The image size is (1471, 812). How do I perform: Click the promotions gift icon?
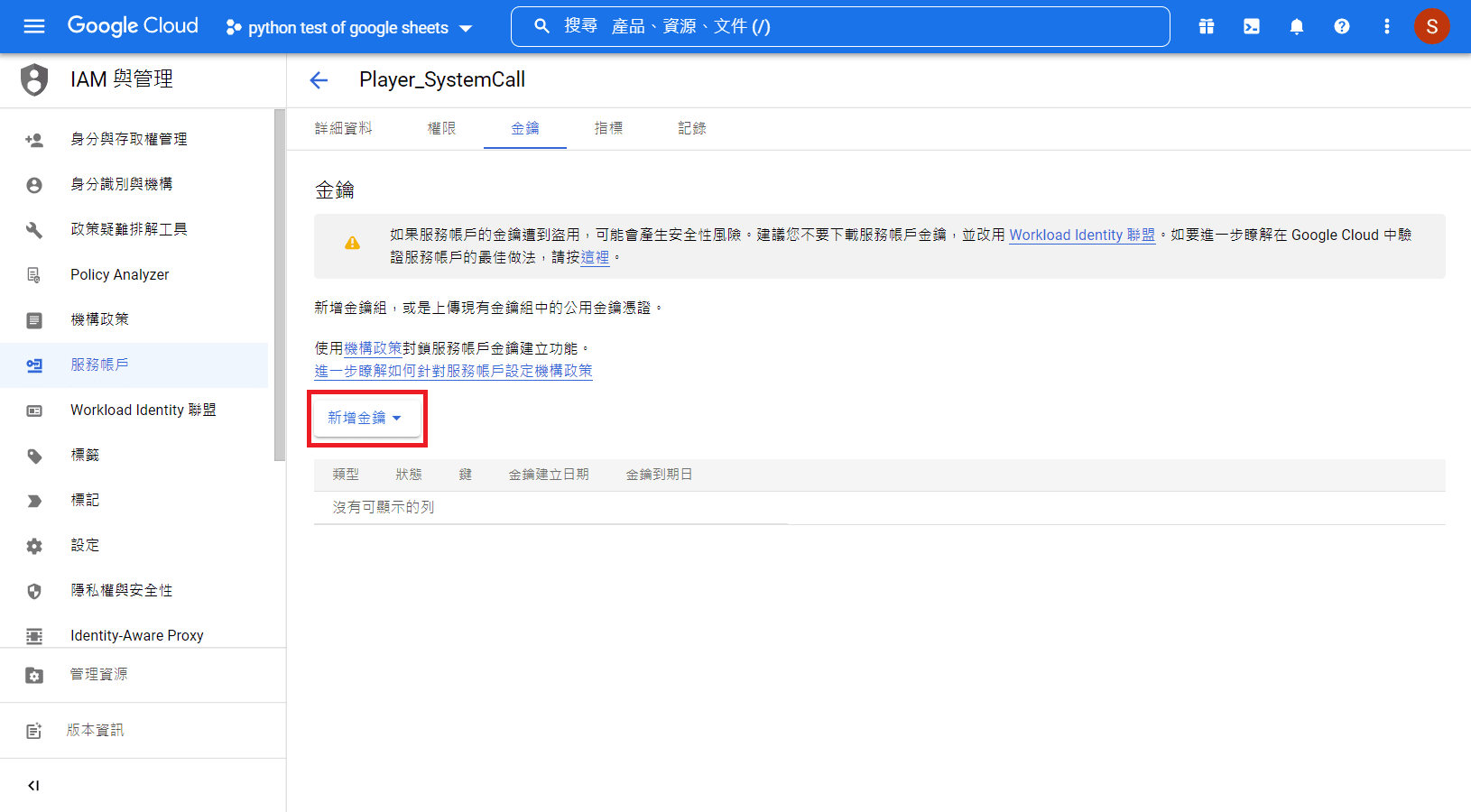1207,26
